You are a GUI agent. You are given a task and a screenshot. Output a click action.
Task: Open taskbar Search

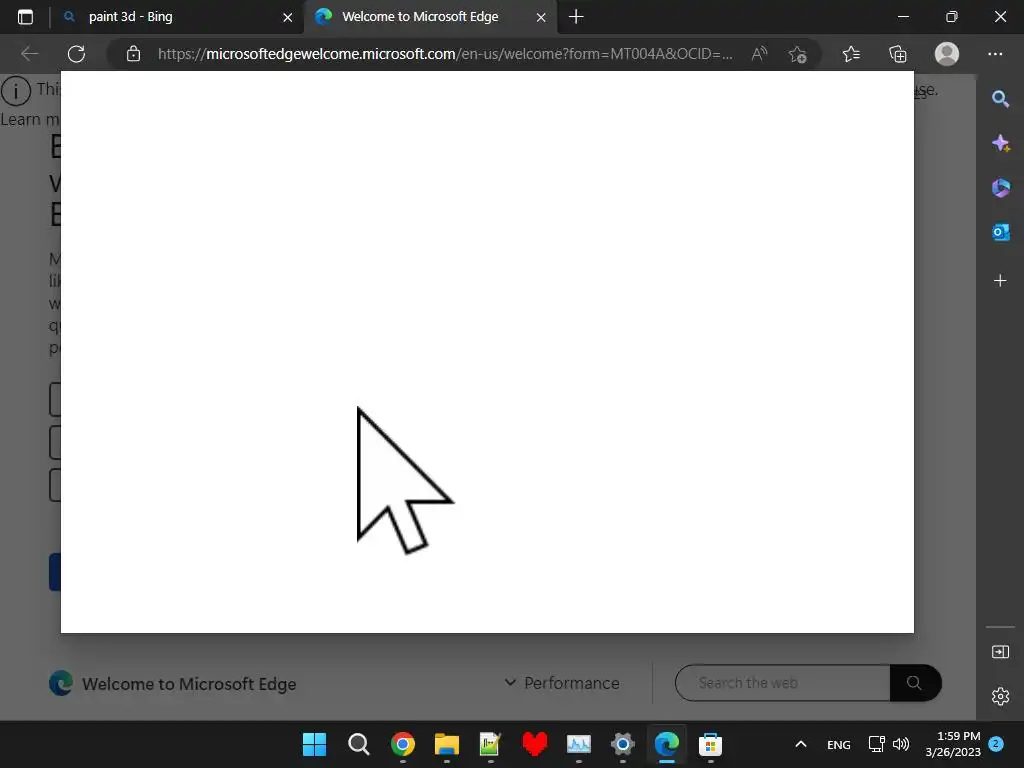(359, 744)
